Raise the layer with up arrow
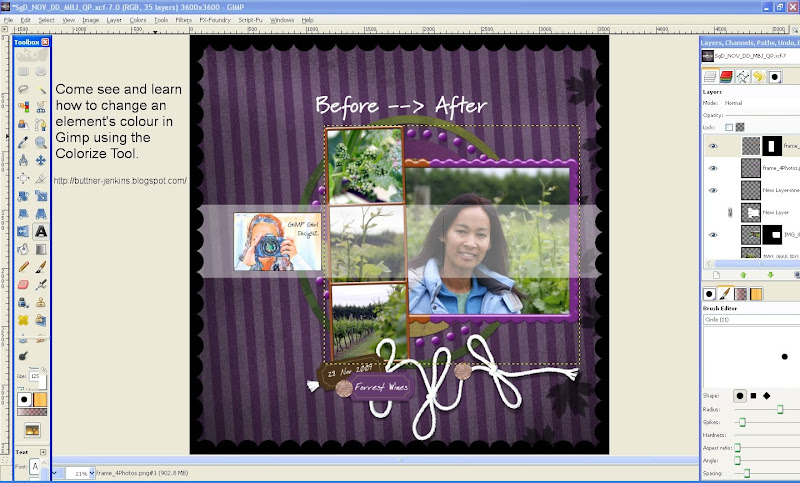Image resolution: width=800 pixels, height=483 pixels. (x=743, y=275)
